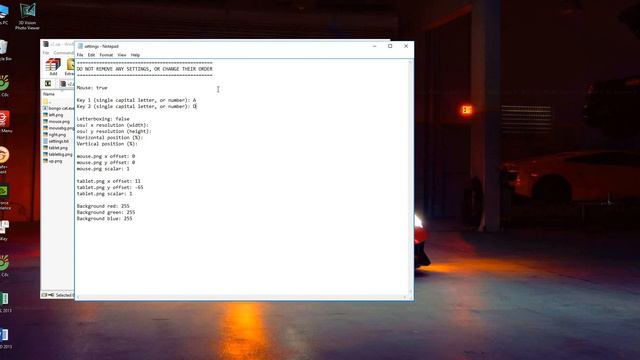Select bongo cat.exe in the archive list

(x=58, y=108)
